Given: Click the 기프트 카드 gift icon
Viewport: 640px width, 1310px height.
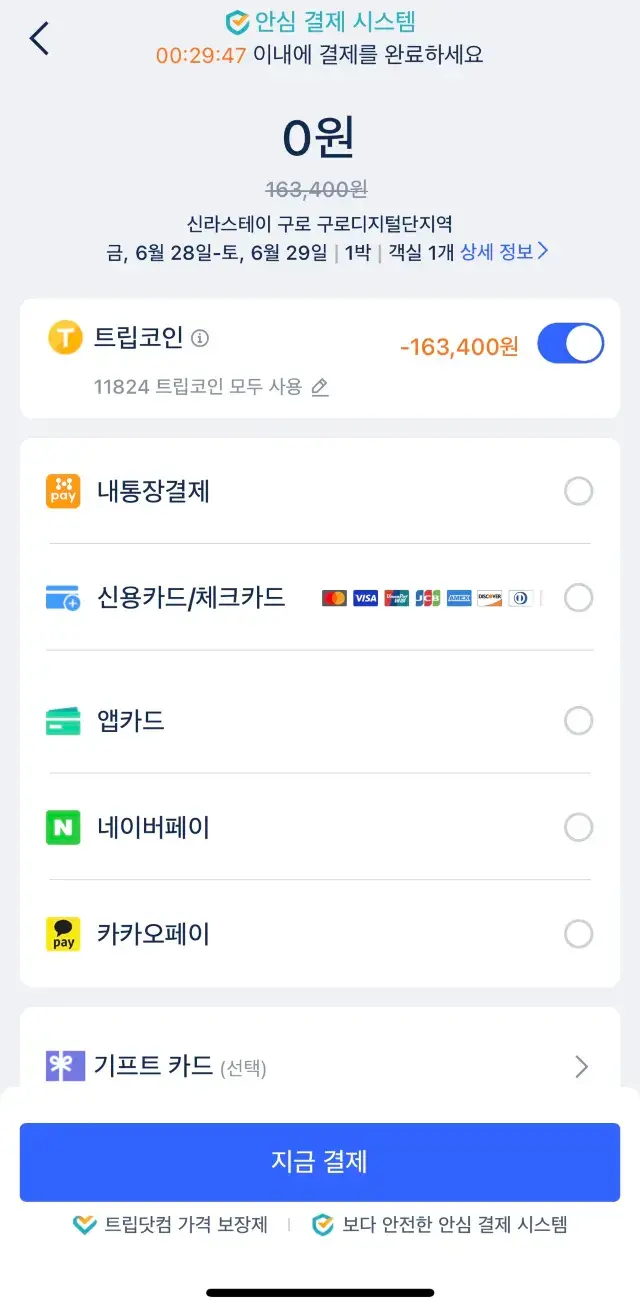Looking at the screenshot, I should coord(62,1067).
